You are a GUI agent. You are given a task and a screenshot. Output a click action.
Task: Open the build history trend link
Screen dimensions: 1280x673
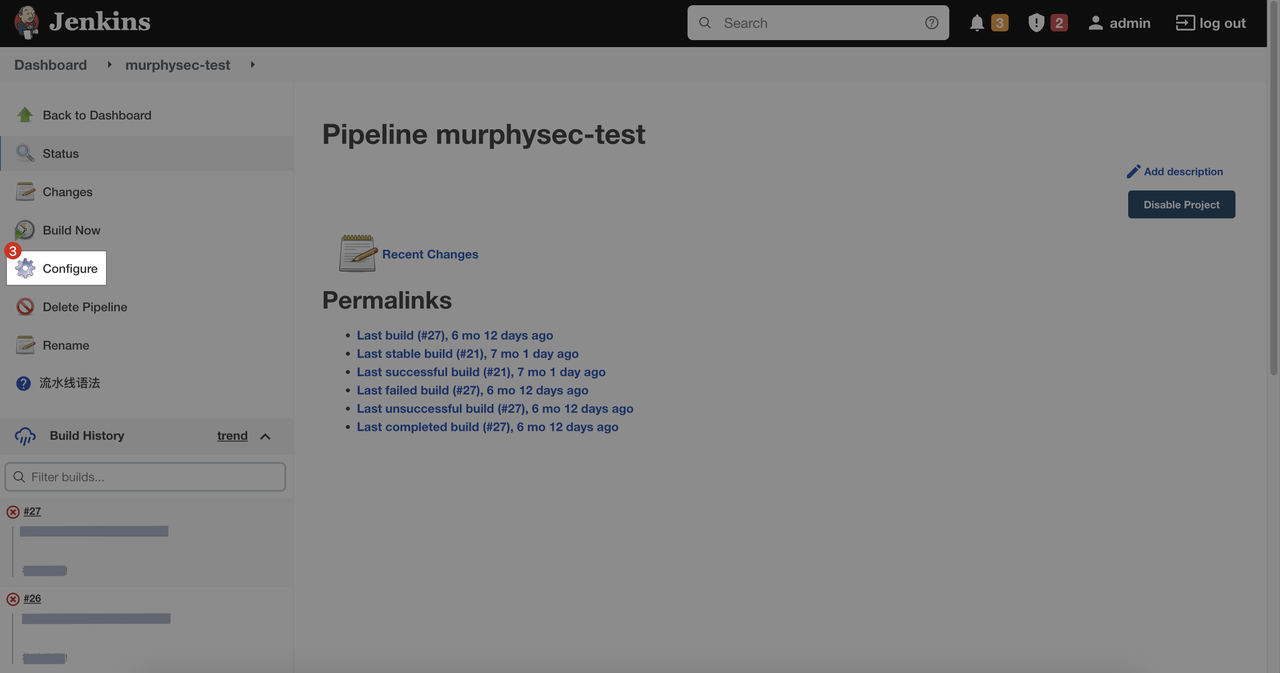click(232, 436)
